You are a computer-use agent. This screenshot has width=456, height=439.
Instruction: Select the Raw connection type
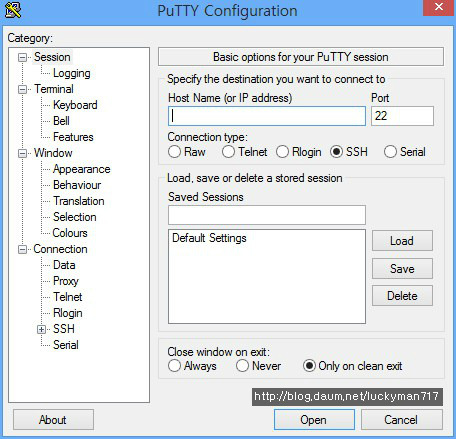pos(174,152)
